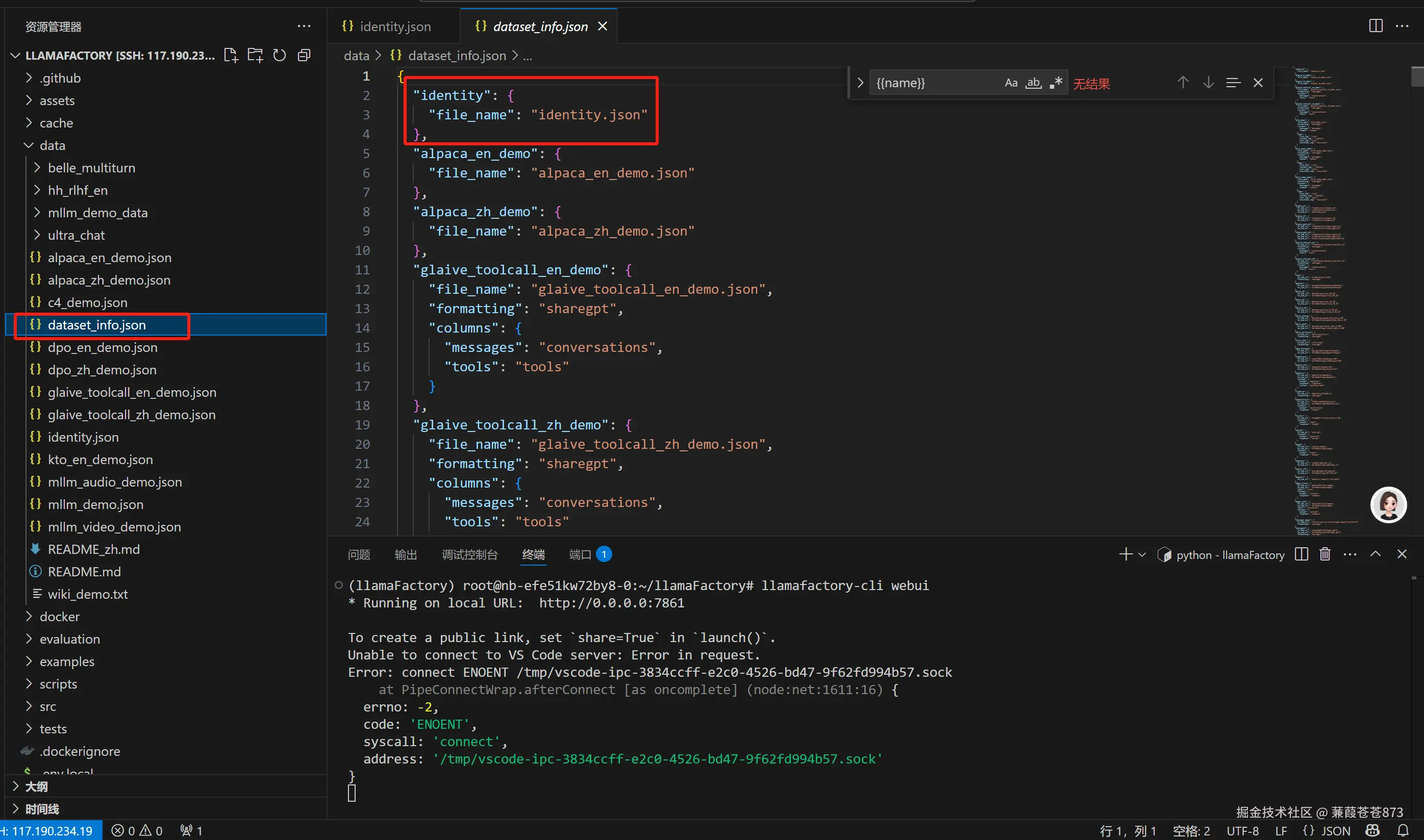Kill terminal with the trash icon
Screen dimensions: 1424x840
coord(1325,554)
